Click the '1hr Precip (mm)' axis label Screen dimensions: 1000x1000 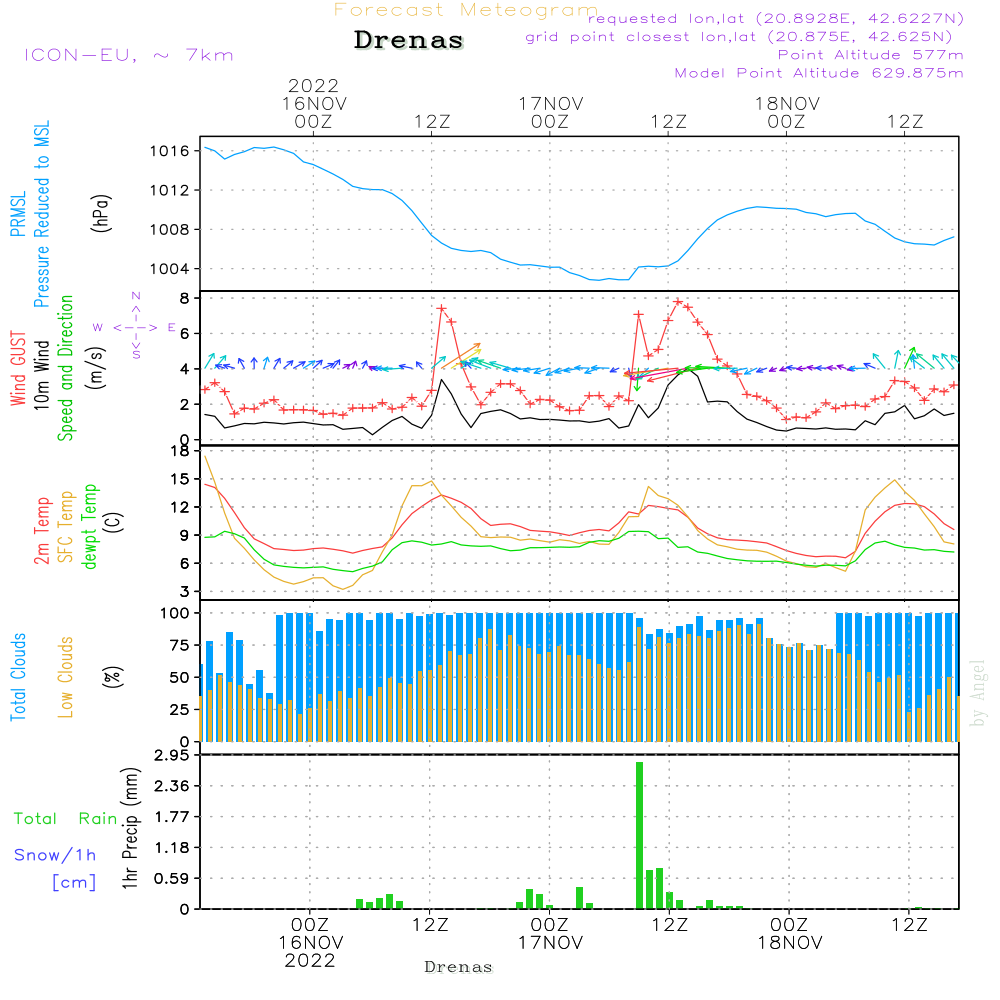(x=130, y=828)
